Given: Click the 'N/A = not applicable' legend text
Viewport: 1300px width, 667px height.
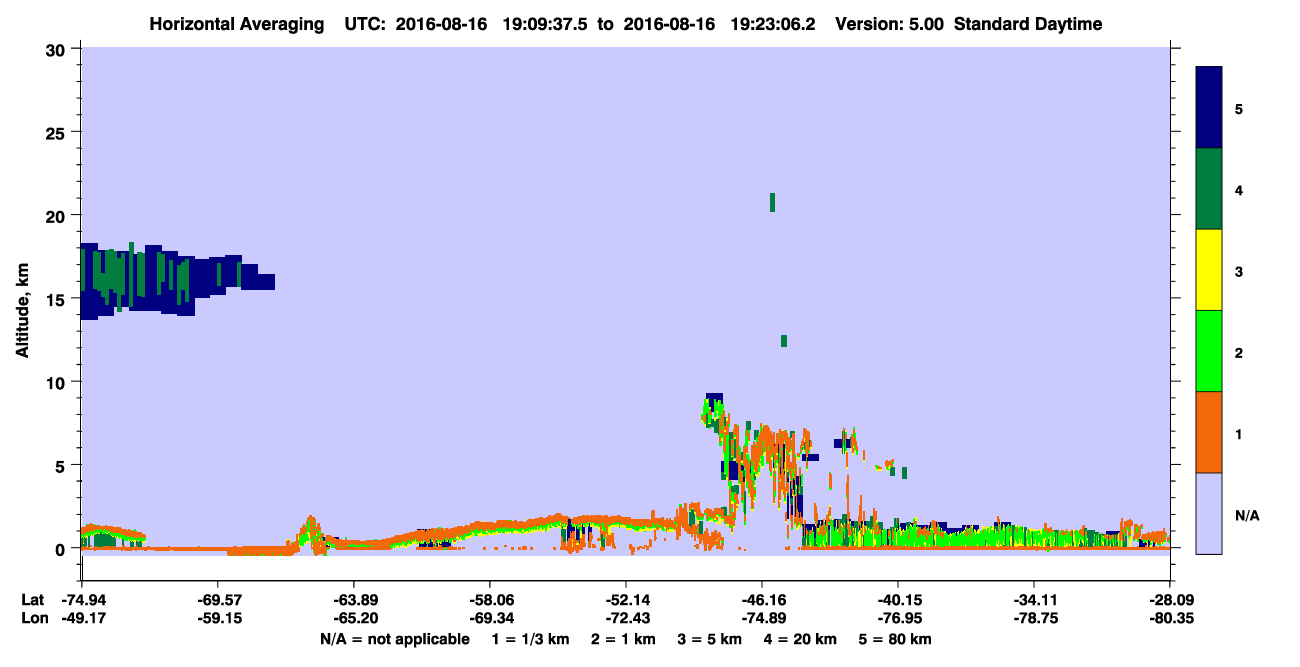Looking at the screenshot, I should point(394,639).
